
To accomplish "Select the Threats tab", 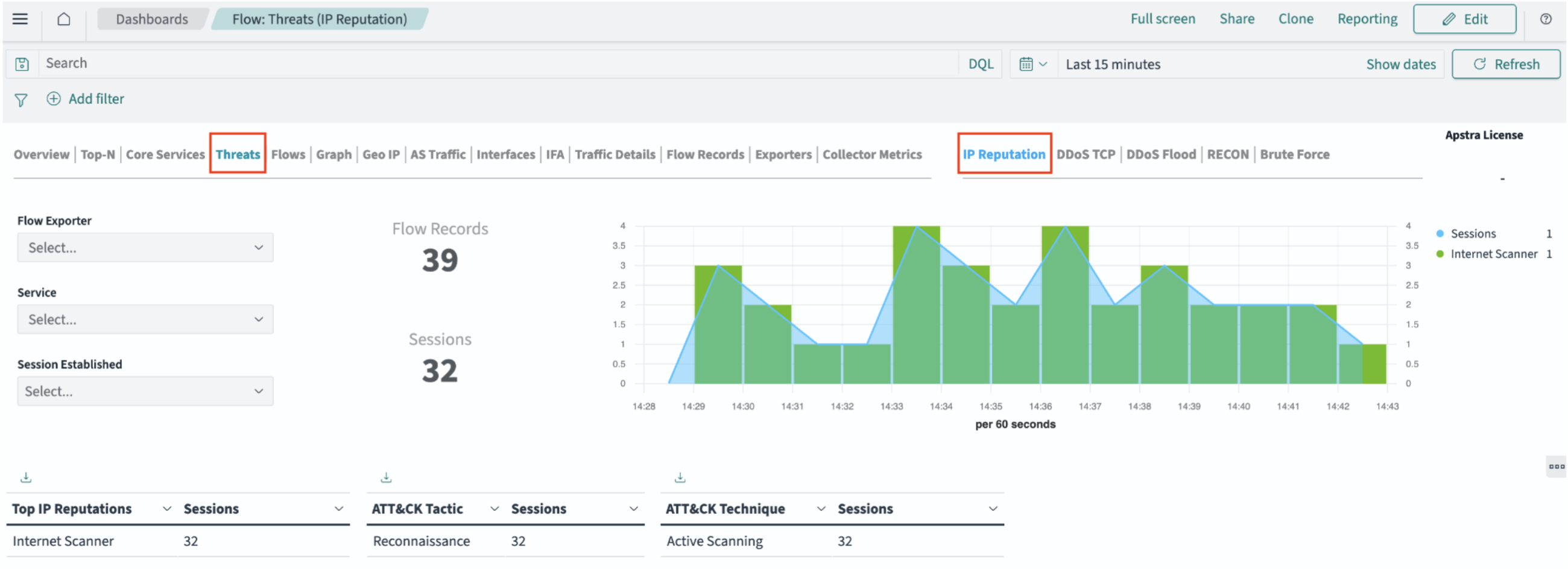I will click(x=238, y=154).
